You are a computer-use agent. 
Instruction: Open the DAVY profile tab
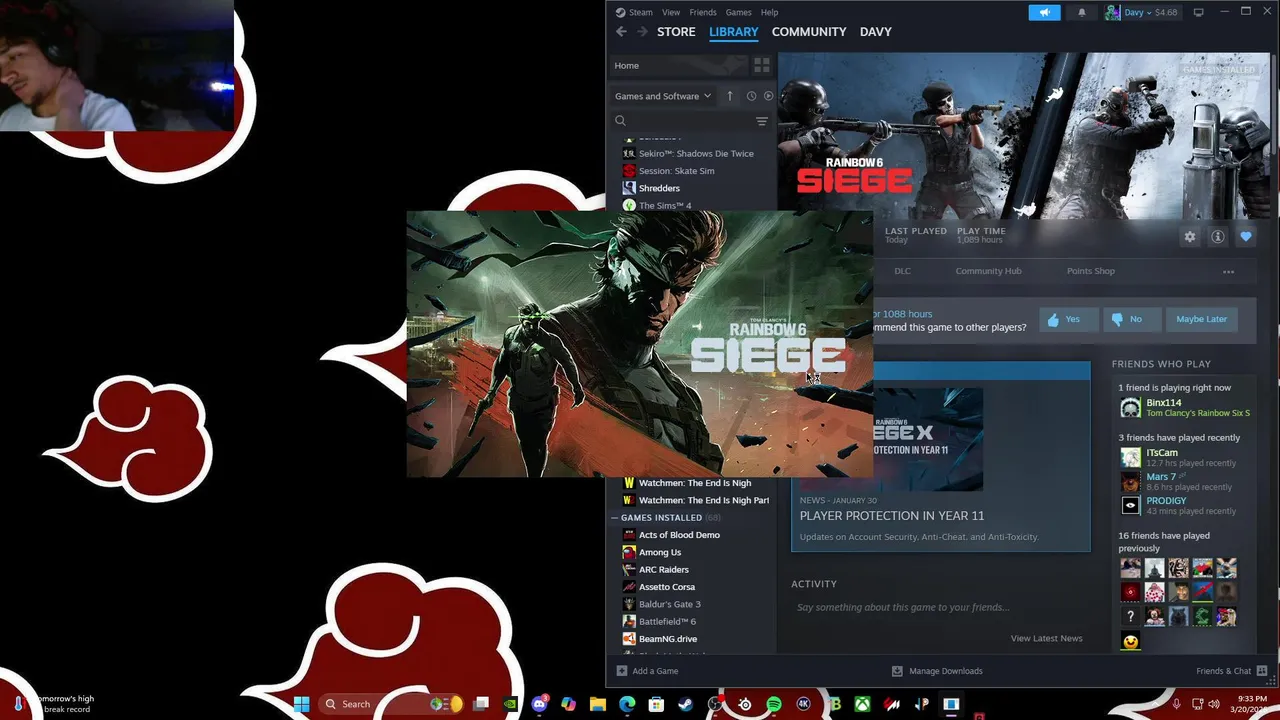(875, 32)
